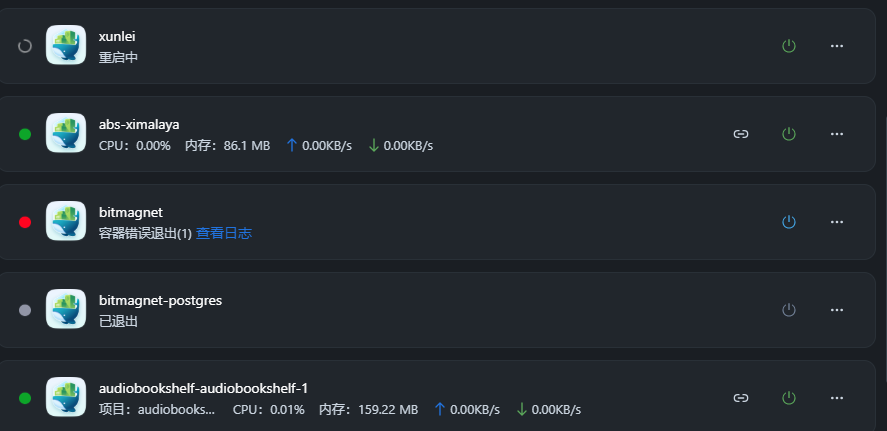Stop the abs-ximalaya container via power button
The width and height of the screenshot is (887, 431).
pyautogui.click(x=788, y=134)
